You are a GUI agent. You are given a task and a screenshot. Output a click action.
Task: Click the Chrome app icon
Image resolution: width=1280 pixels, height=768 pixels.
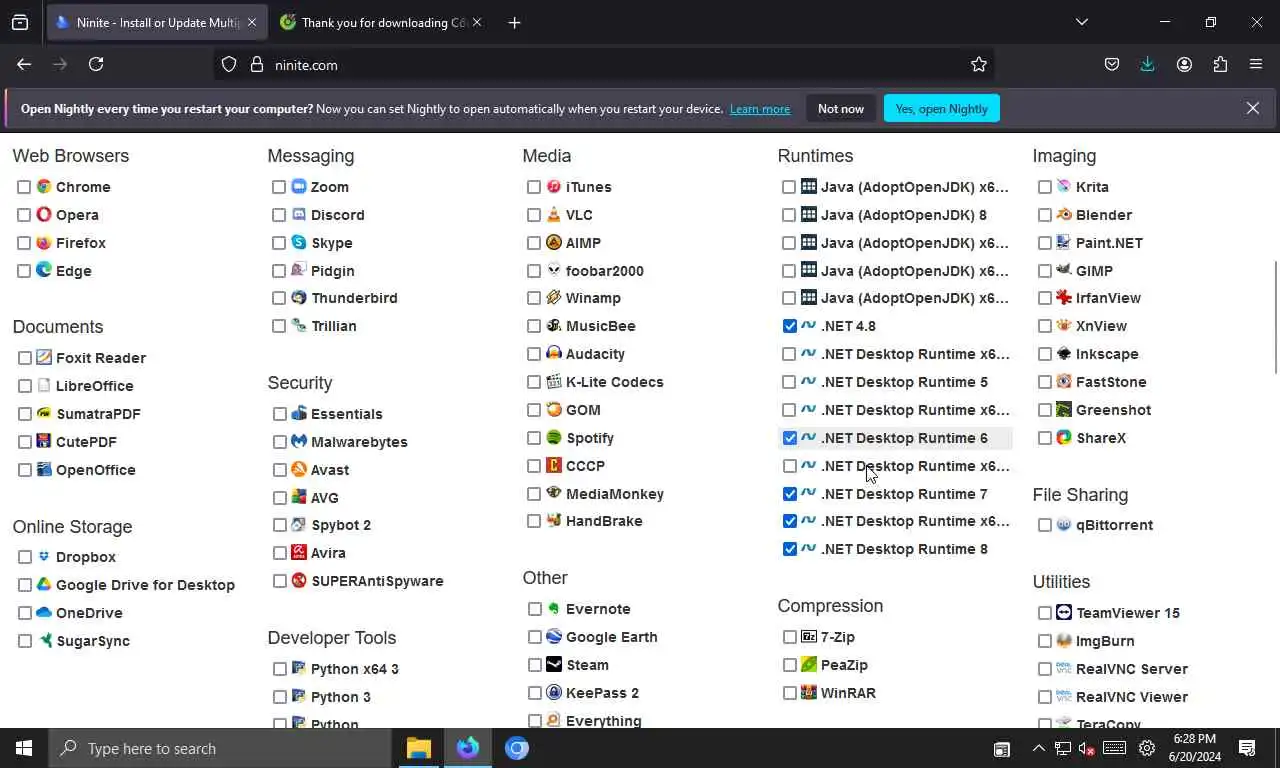click(44, 187)
